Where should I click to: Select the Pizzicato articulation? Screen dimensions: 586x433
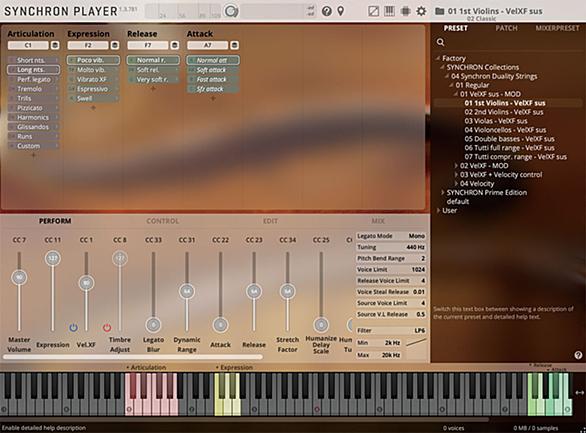33,108
